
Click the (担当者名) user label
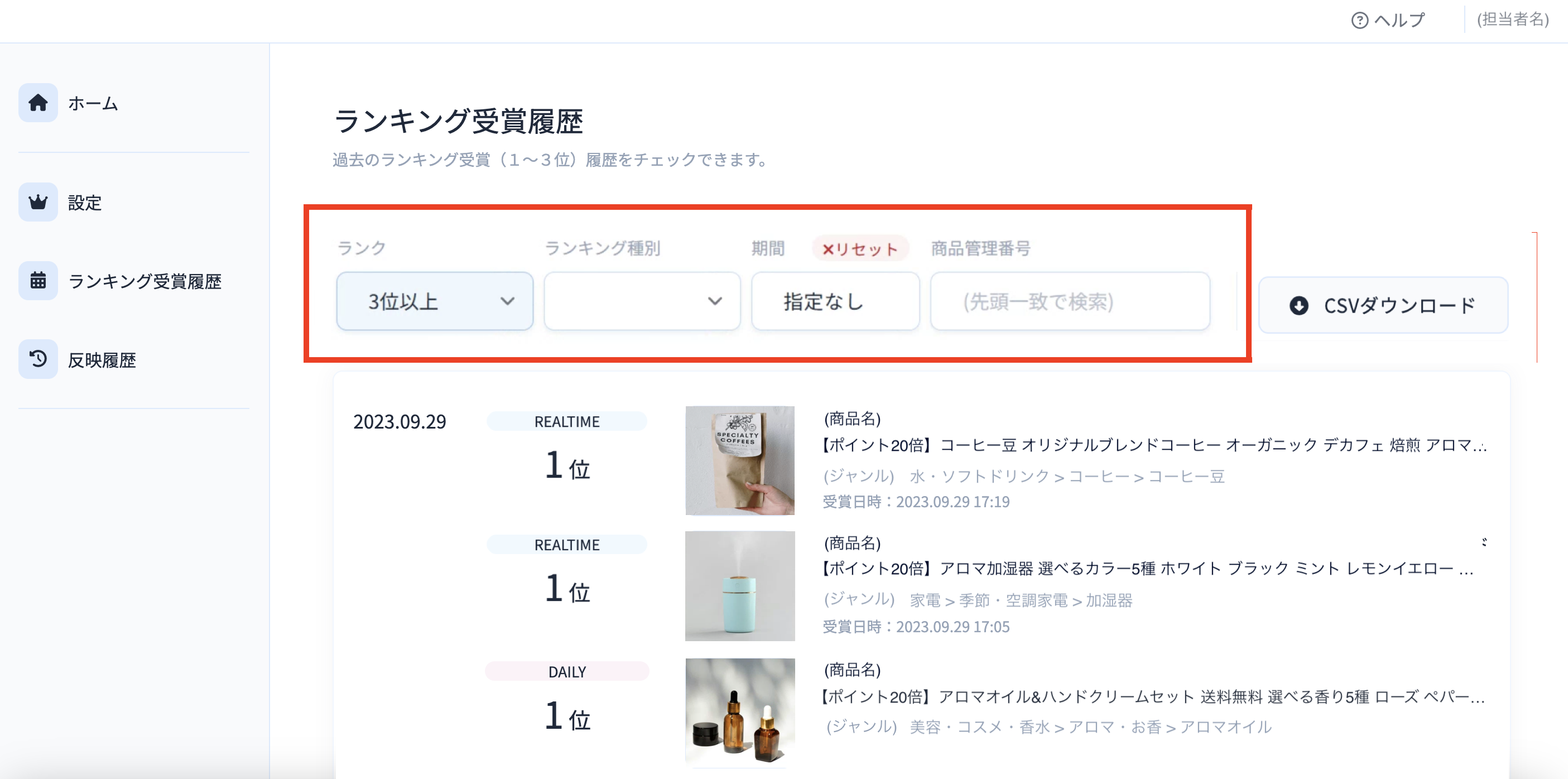tap(1513, 20)
